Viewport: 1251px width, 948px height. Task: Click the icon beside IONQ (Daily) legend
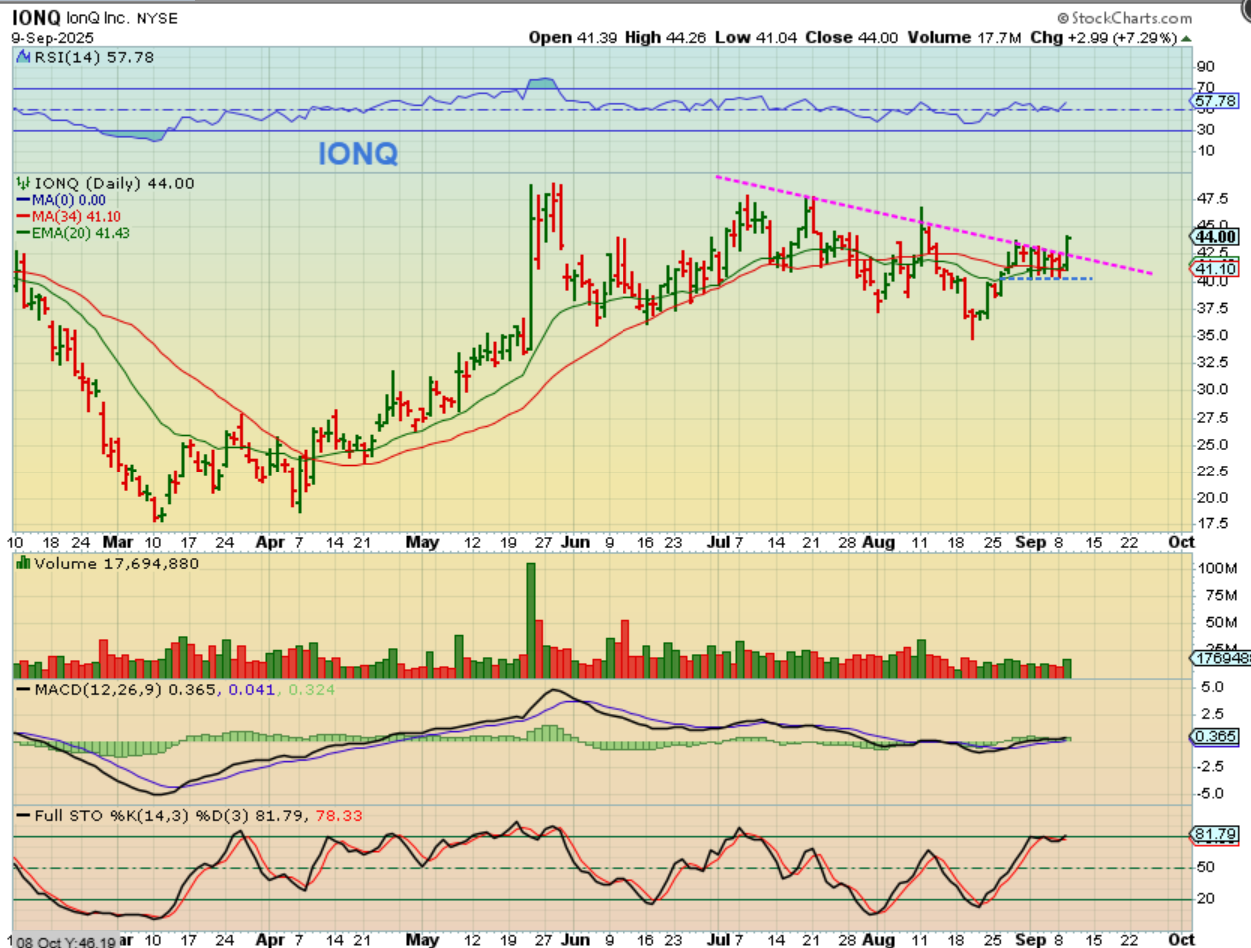pyautogui.click(x=23, y=184)
